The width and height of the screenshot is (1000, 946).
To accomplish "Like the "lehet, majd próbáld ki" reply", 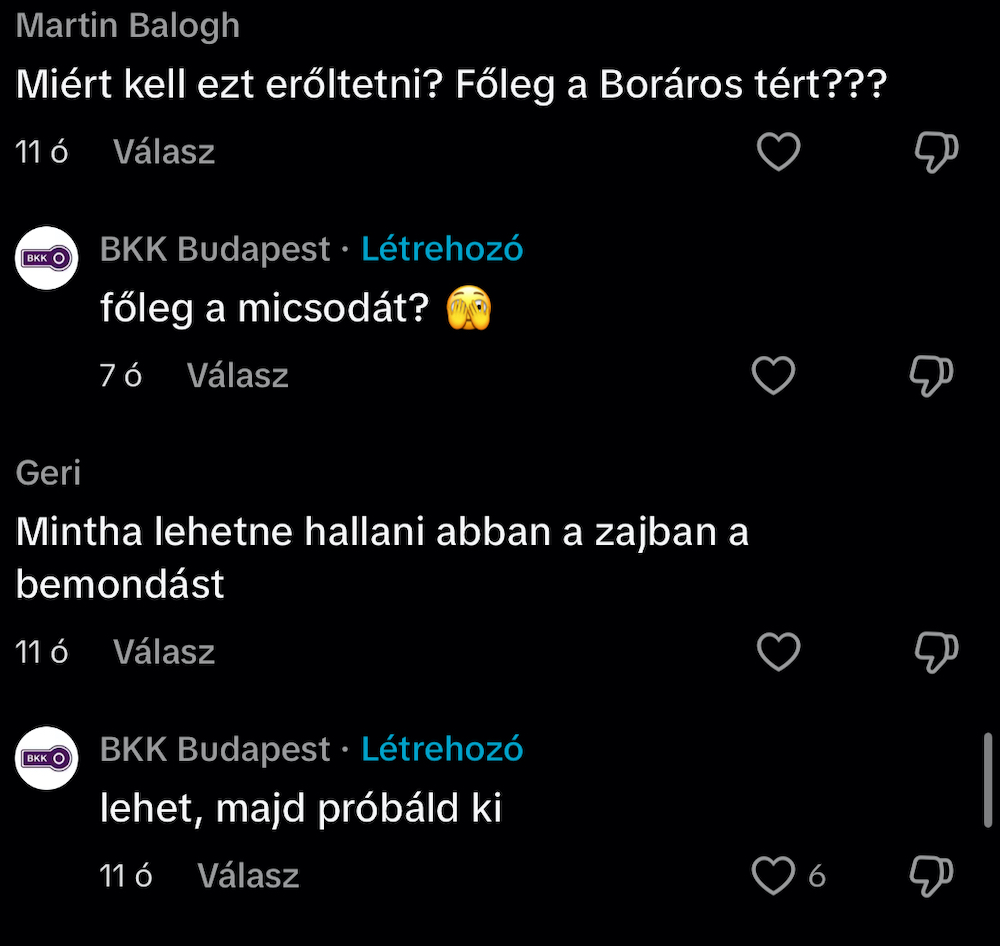I will (x=773, y=876).
